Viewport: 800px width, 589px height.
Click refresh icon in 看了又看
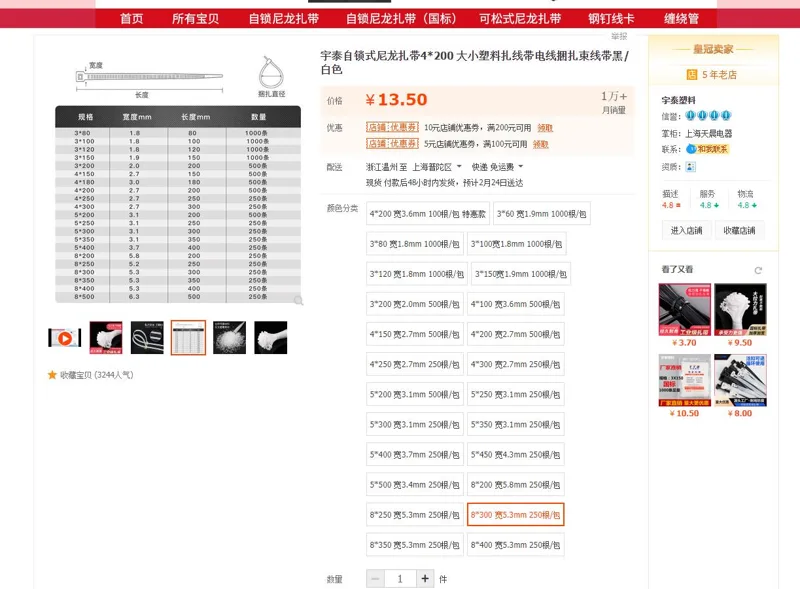click(x=758, y=270)
